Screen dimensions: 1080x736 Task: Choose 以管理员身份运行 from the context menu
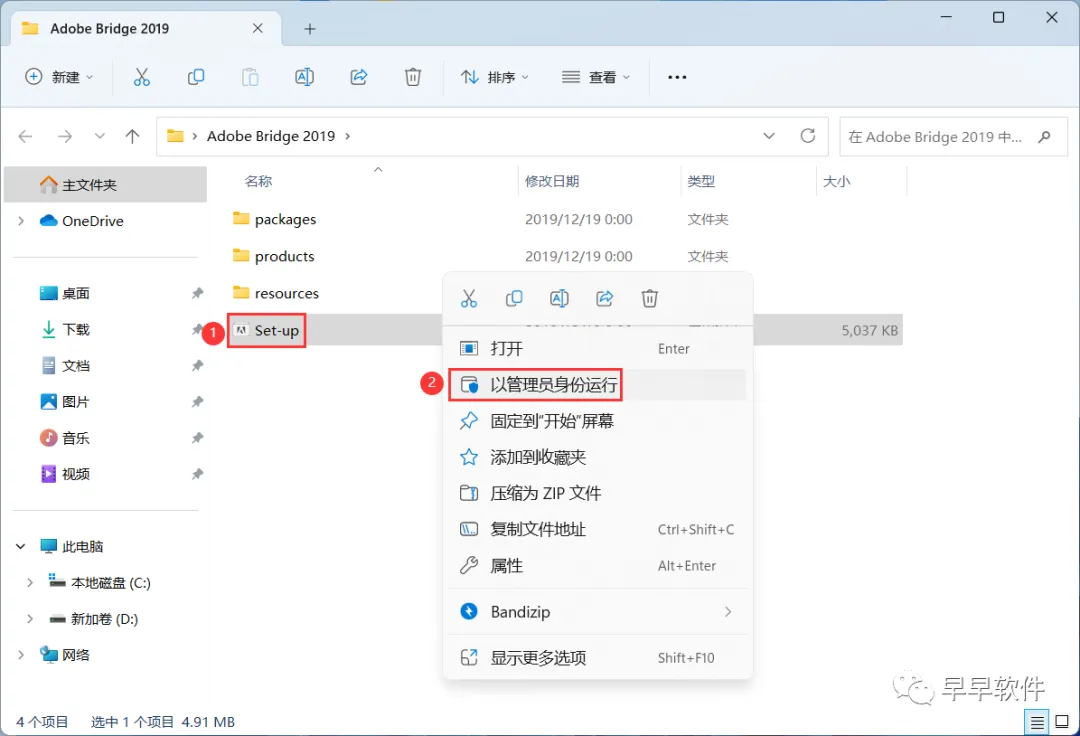click(x=598, y=384)
